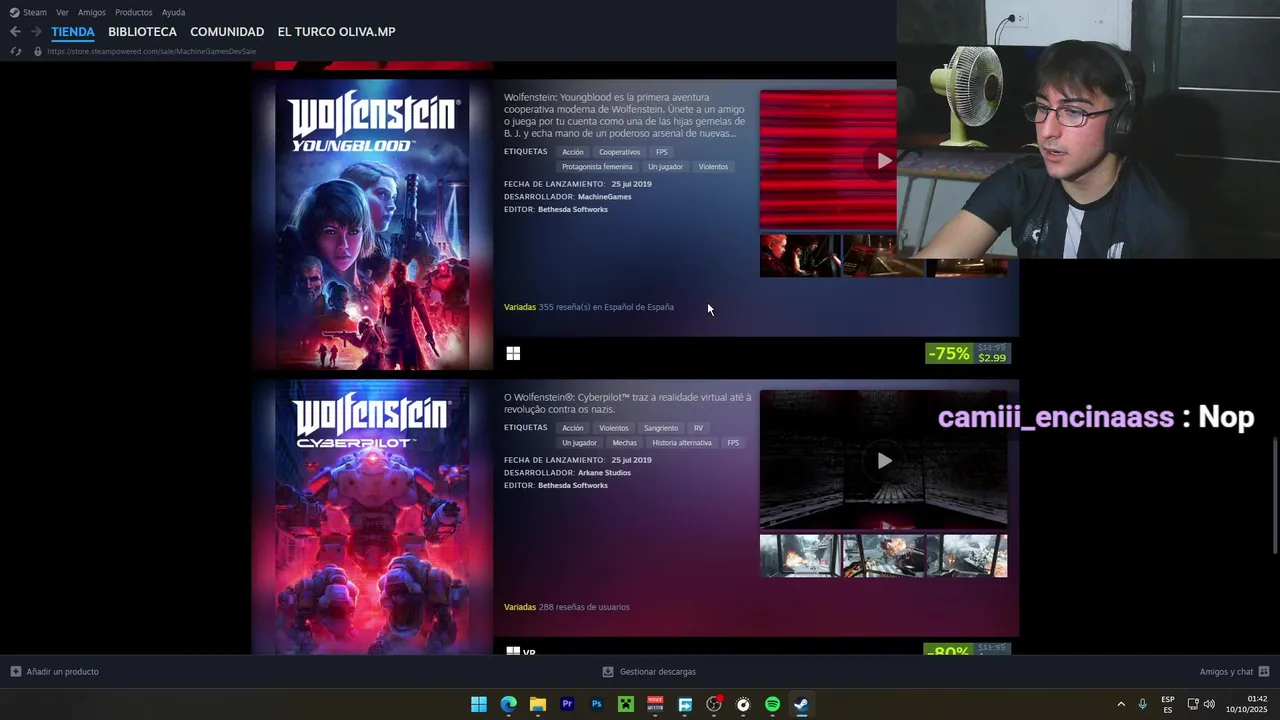This screenshot has width=1280, height=720.
Task: Click the Steam taskbar icon
Action: (x=802, y=704)
